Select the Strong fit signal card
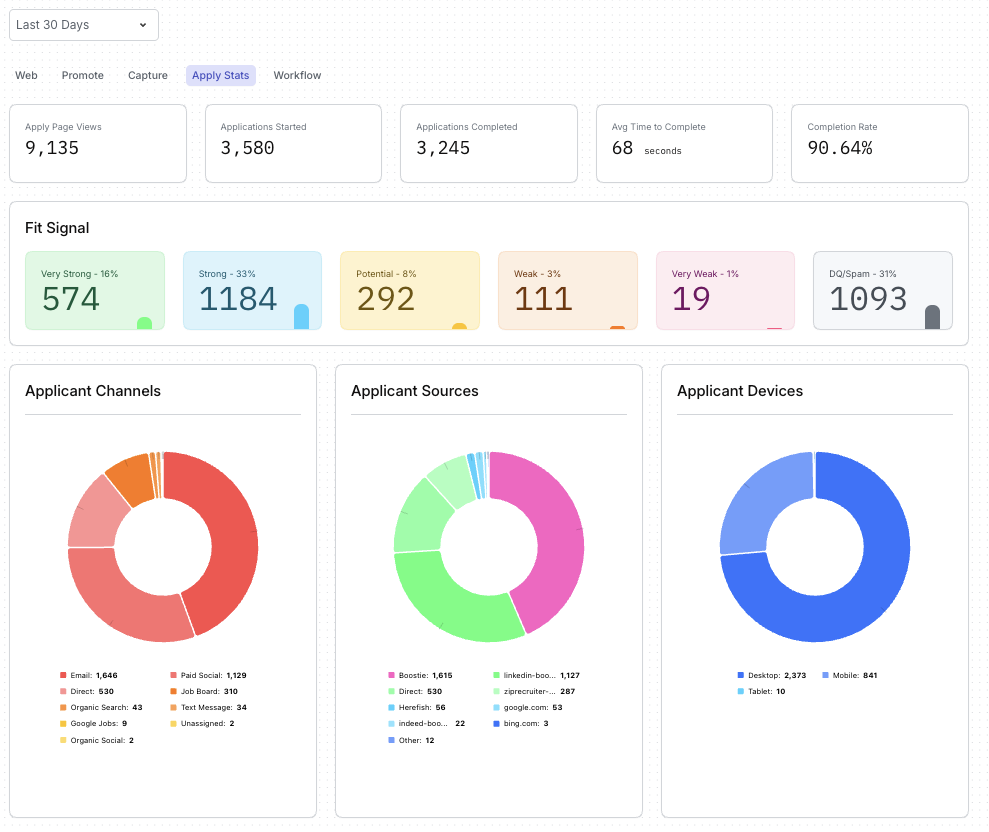 point(252,290)
